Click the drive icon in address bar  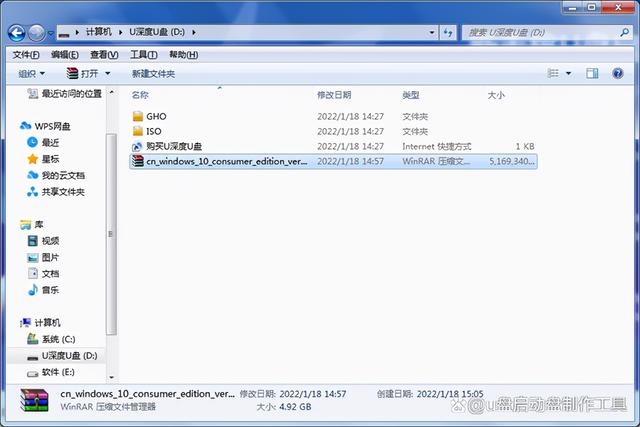point(64,33)
